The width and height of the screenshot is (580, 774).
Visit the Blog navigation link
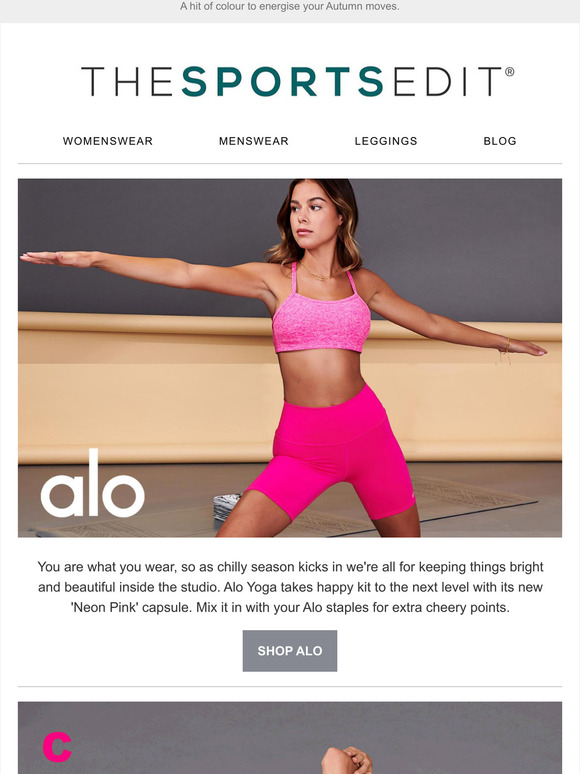point(500,141)
